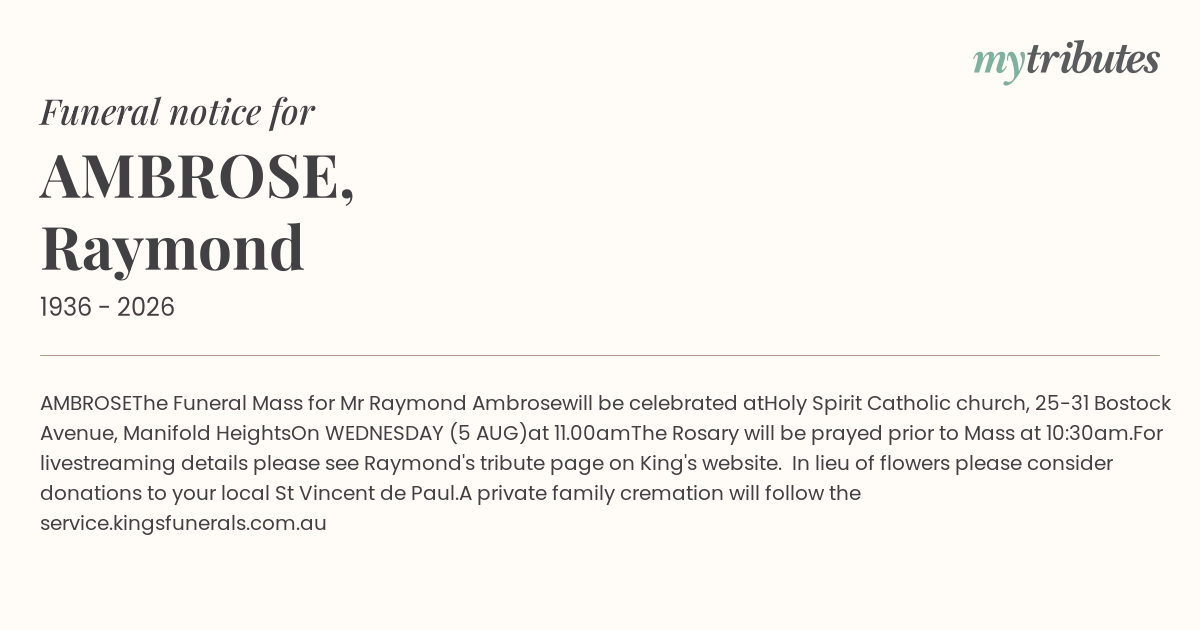Click 'St Vincent de Paul' donation text
Screen dimensions: 1200x630
(x=367, y=493)
